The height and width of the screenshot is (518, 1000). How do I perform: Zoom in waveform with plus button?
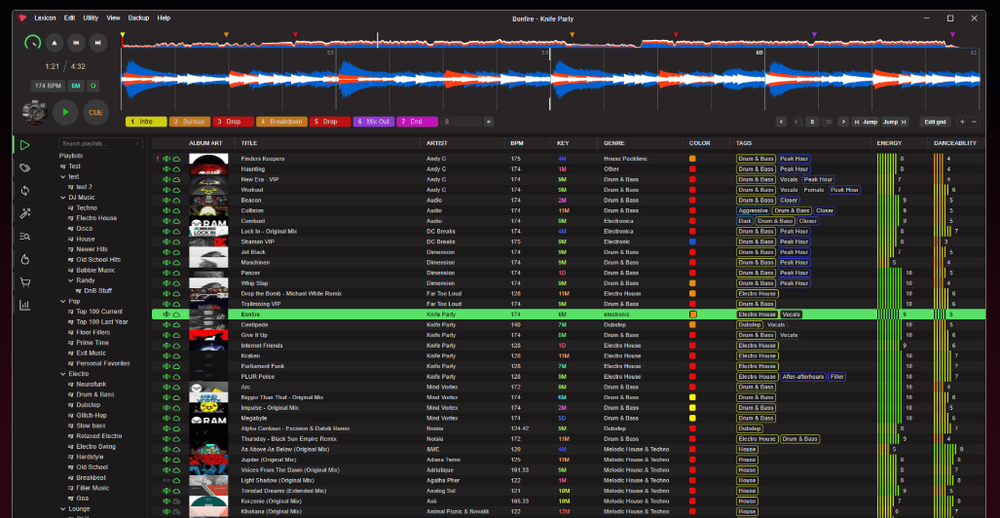pyautogui.click(x=963, y=122)
